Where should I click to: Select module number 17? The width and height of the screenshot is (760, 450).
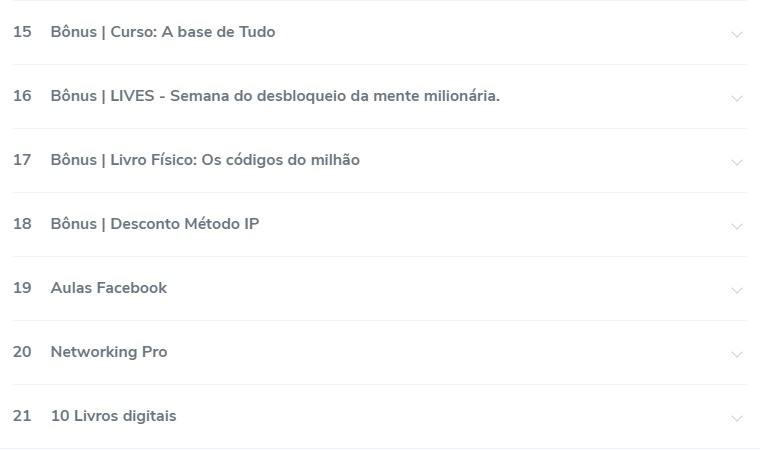tap(22, 160)
